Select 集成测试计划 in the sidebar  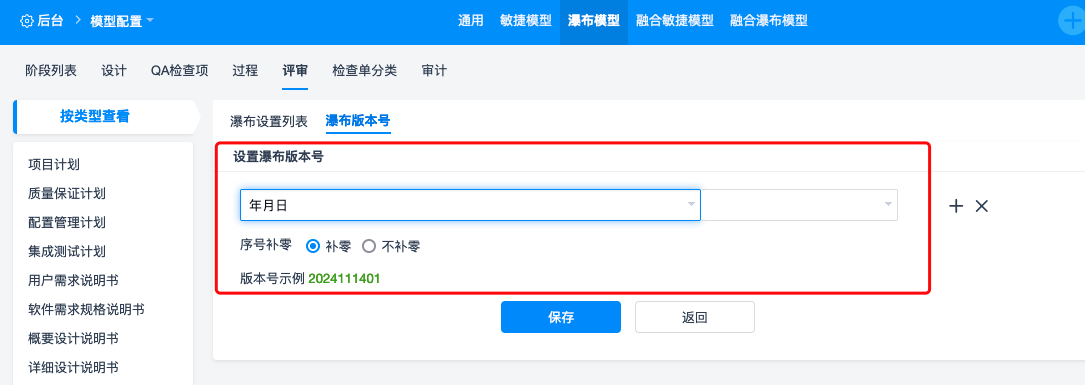tap(67, 251)
